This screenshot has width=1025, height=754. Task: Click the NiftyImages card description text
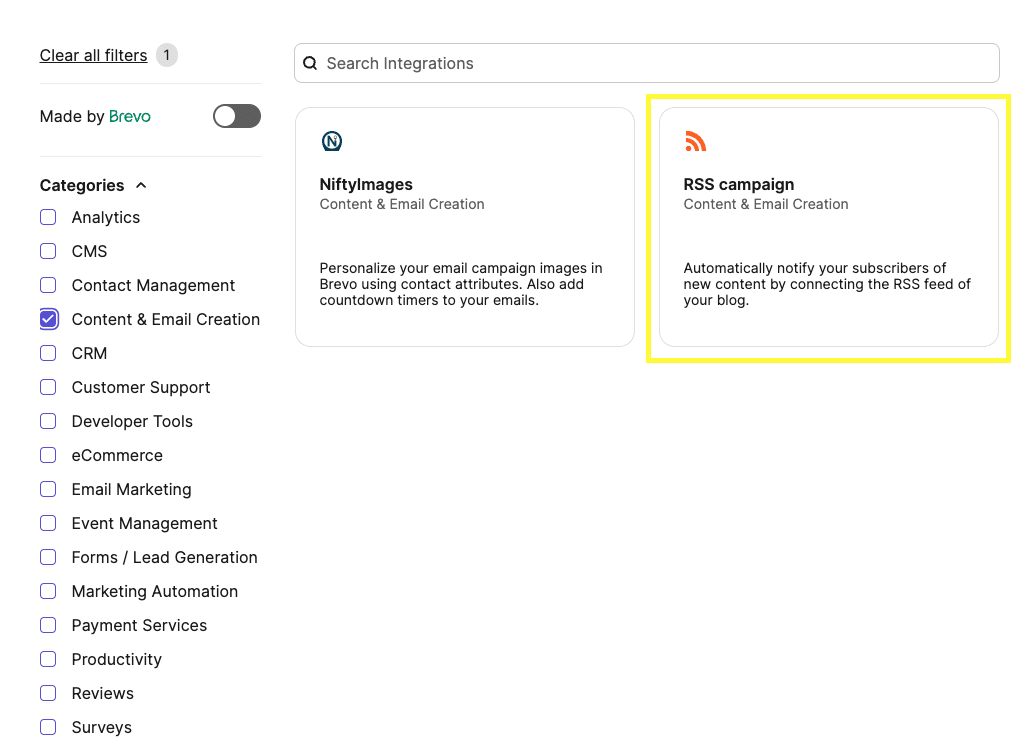pos(461,284)
